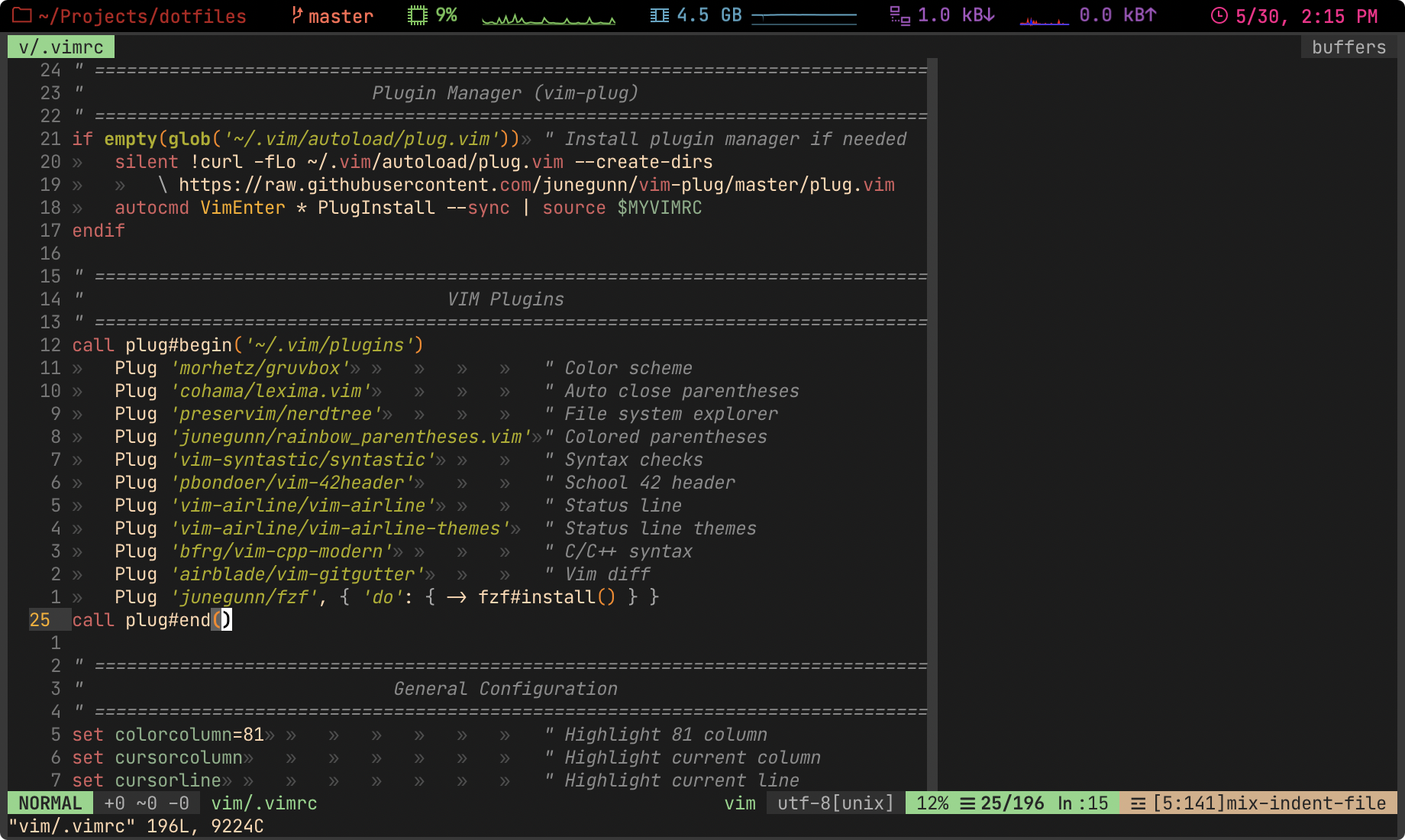Click the "vim/.vimrc" 196L, 9224C message
Screen dimensions: 1405x840
(x=137, y=826)
